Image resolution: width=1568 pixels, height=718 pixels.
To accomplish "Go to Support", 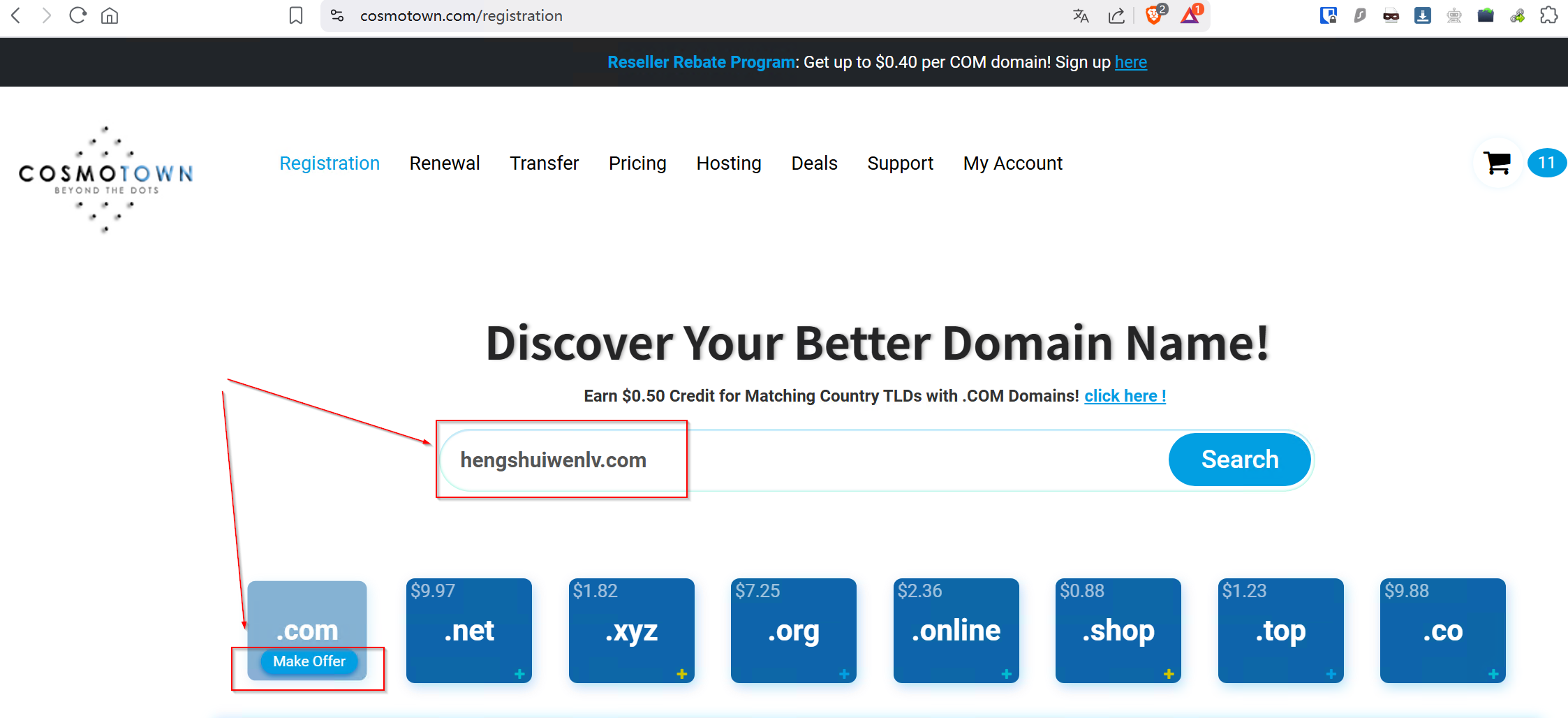I will (901, 163).
